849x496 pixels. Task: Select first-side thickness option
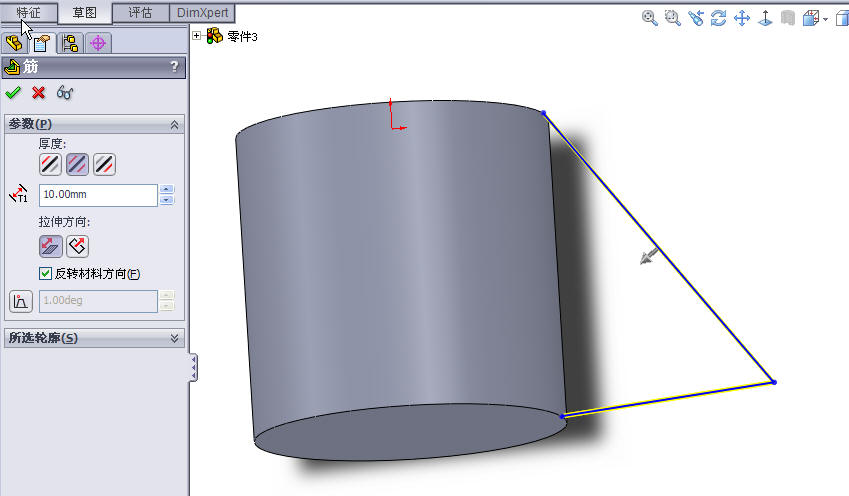pyautogui.click(x=50, y=164)
